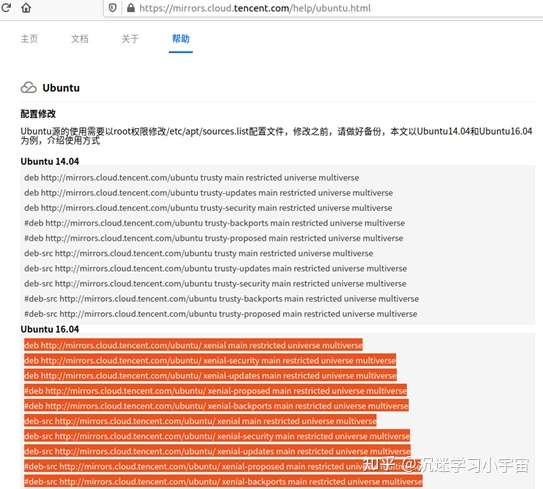
Task: Click the browser reload icon
Action: click(6, 7)
